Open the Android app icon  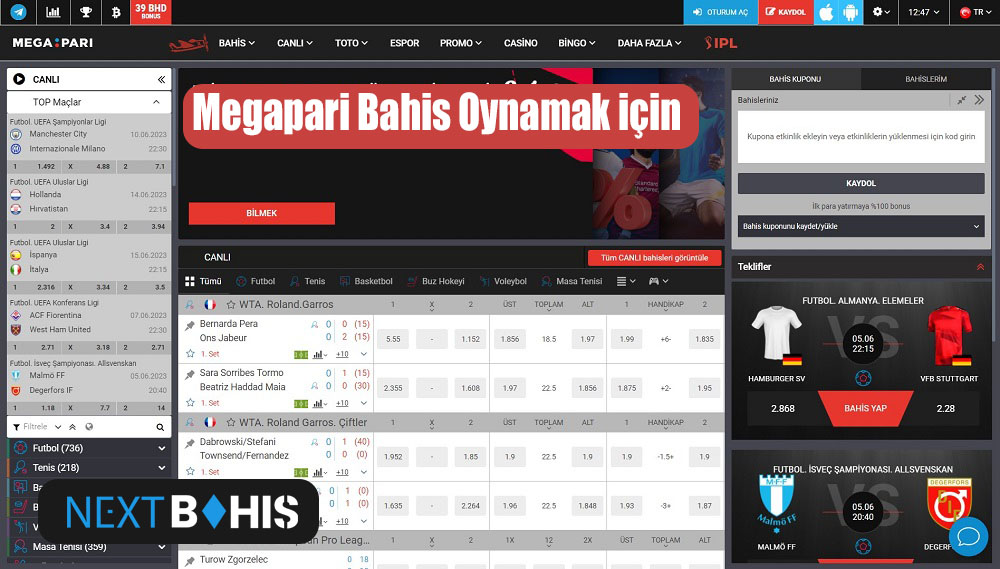click(x=851, y=12)
